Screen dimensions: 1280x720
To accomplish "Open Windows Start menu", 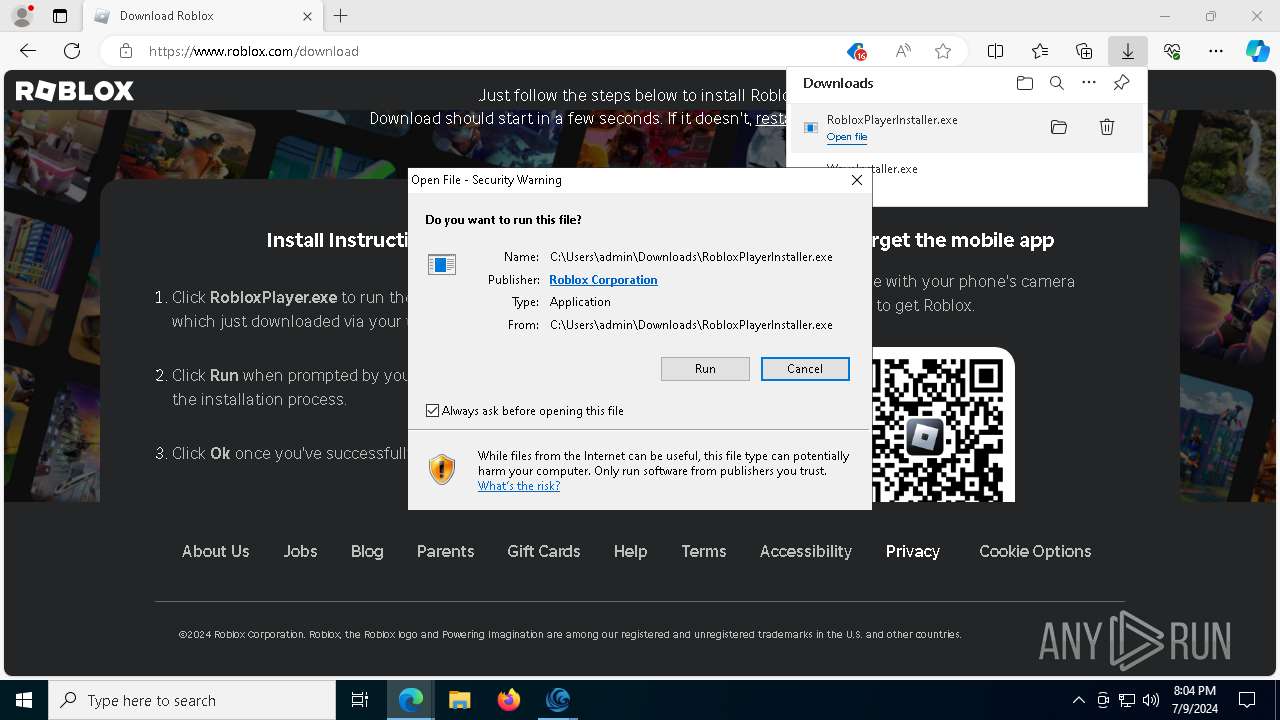I will [x=24, y=700].
